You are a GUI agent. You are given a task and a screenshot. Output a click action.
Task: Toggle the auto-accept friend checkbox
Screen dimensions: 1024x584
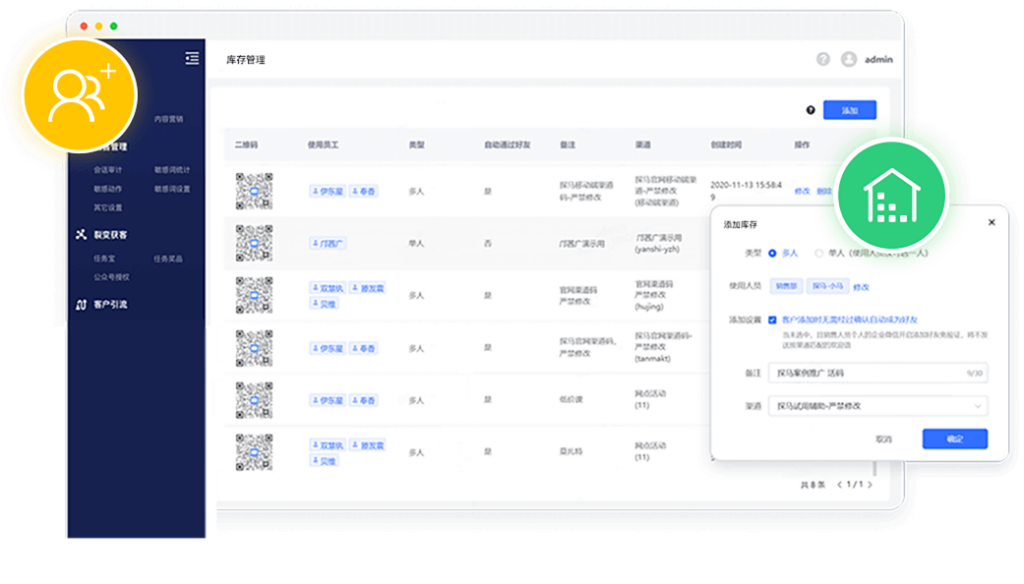[x=772, y=319]
